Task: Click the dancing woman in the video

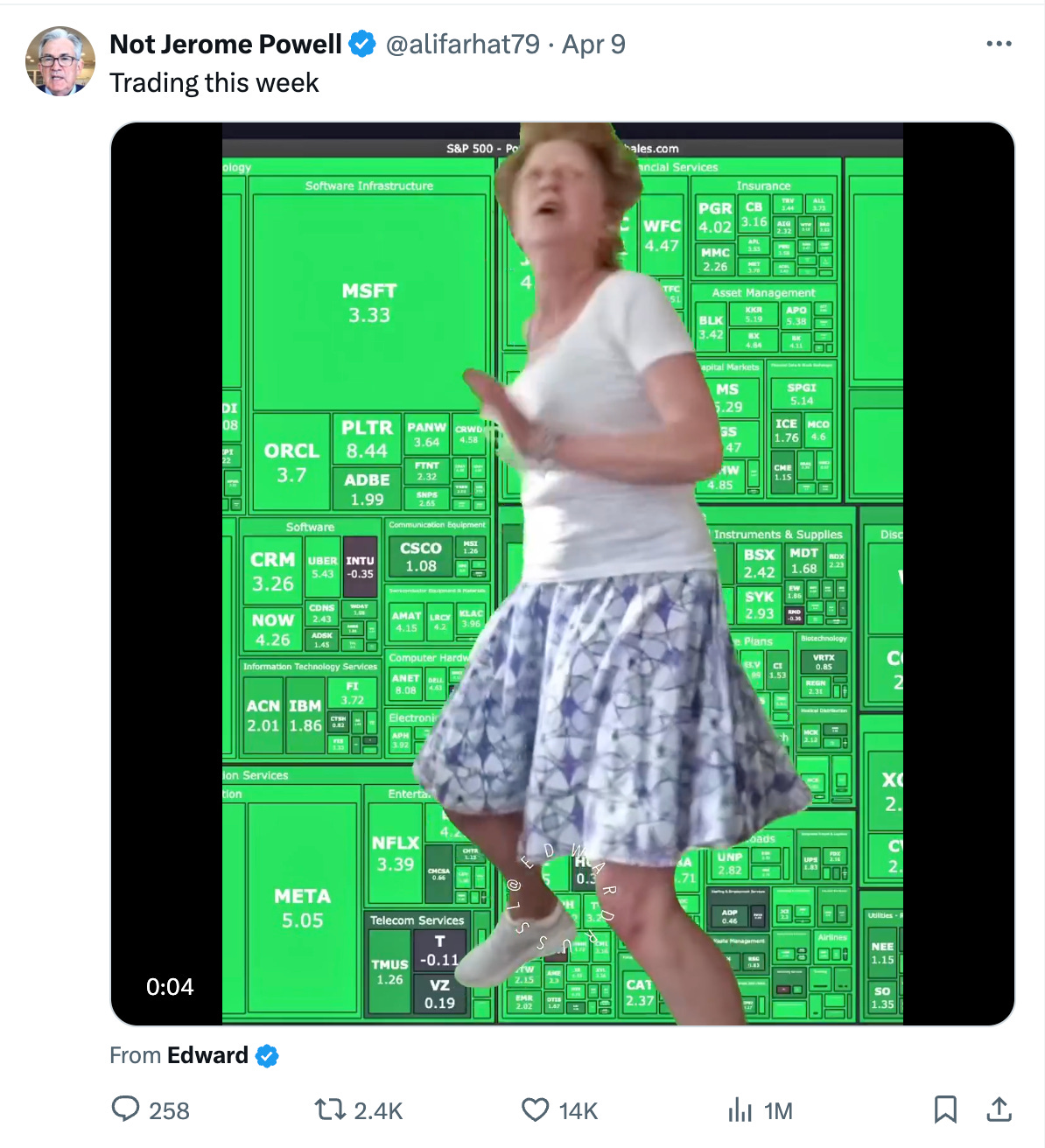Action: tap(604, 560)
